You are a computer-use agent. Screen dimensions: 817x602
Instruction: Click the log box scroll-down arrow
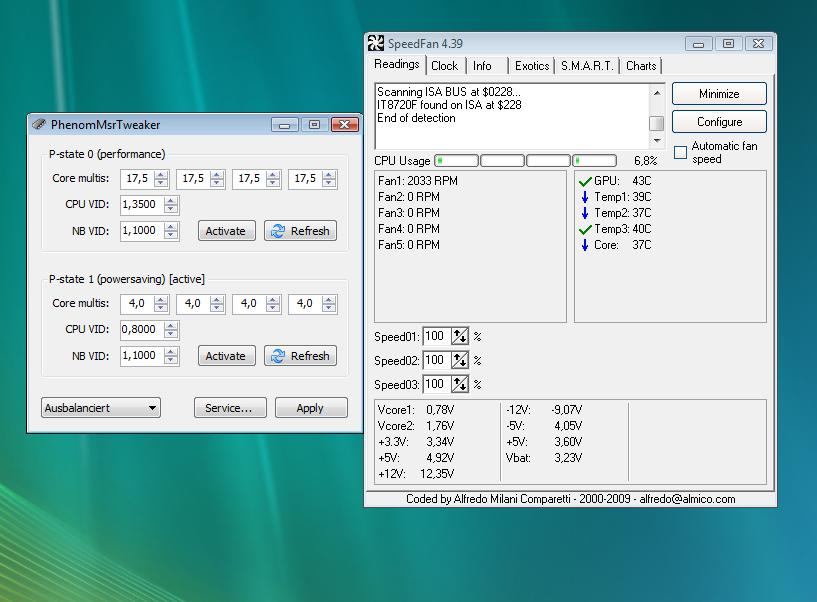click(x=657, y=140)
